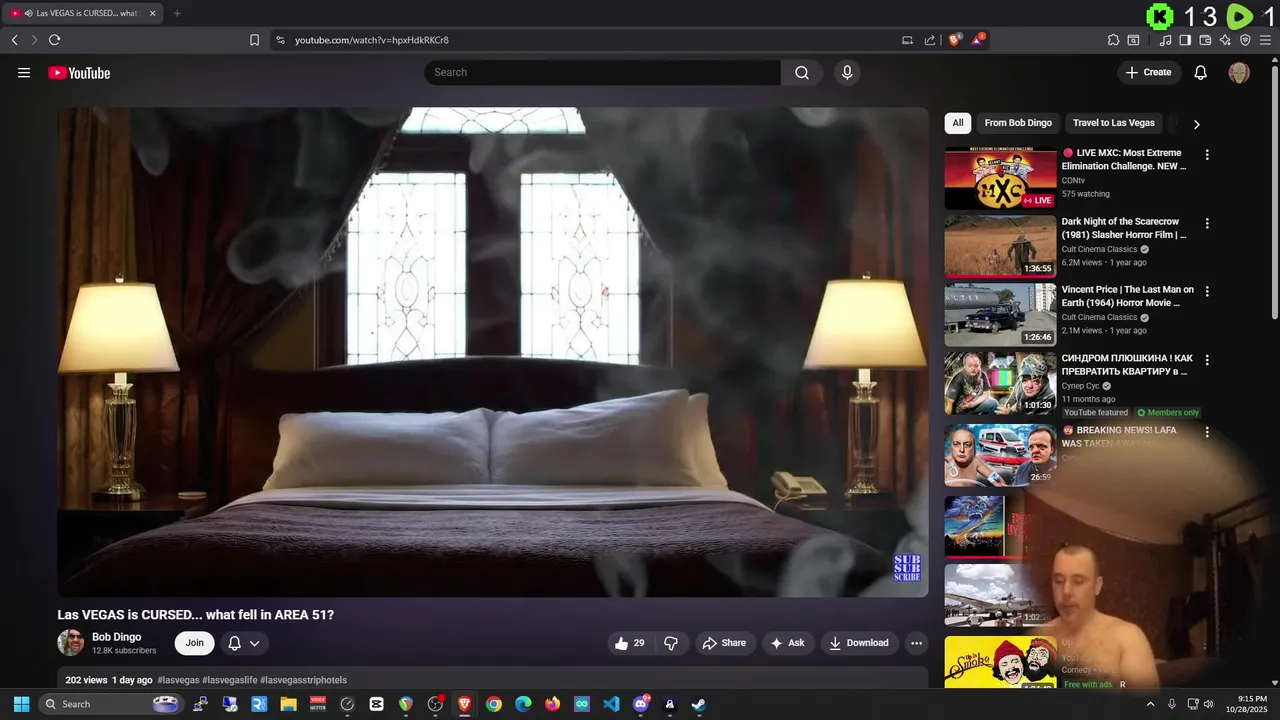Image resolution: width=1280 pixels, height=720 pixels.
Task: Toggle browser sidebar panel icon
Action: click(x=1185, y=40)
